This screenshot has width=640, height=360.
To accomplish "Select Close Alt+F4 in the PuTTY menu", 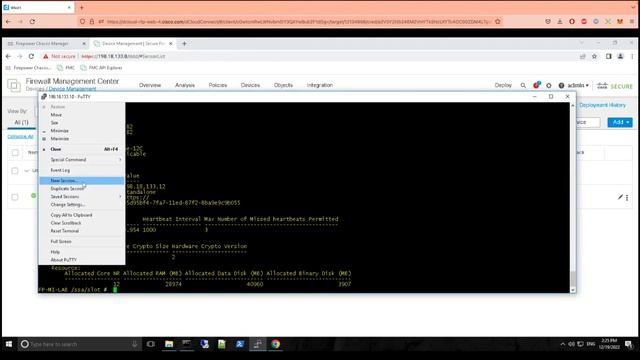I will [82, 149].
